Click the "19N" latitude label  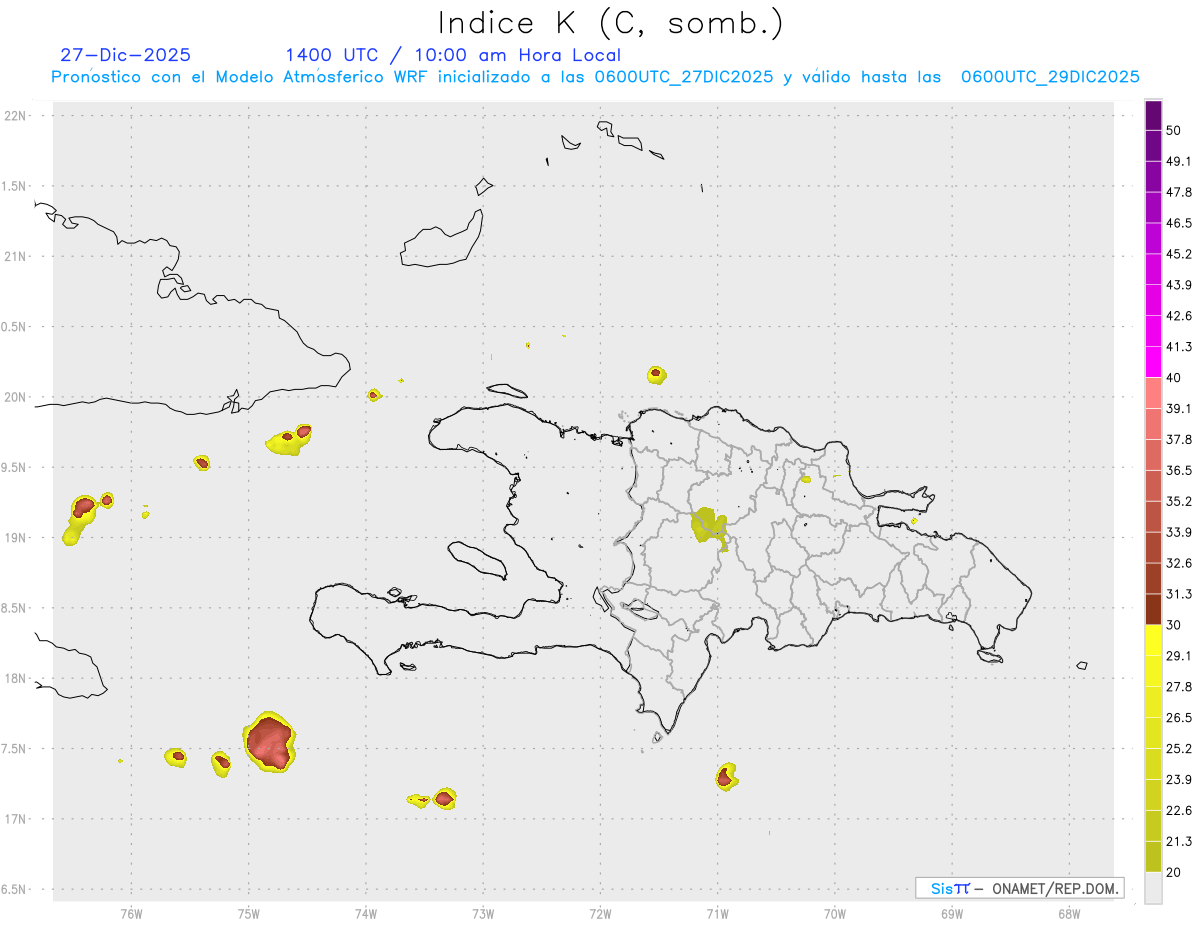pos(16,538)
